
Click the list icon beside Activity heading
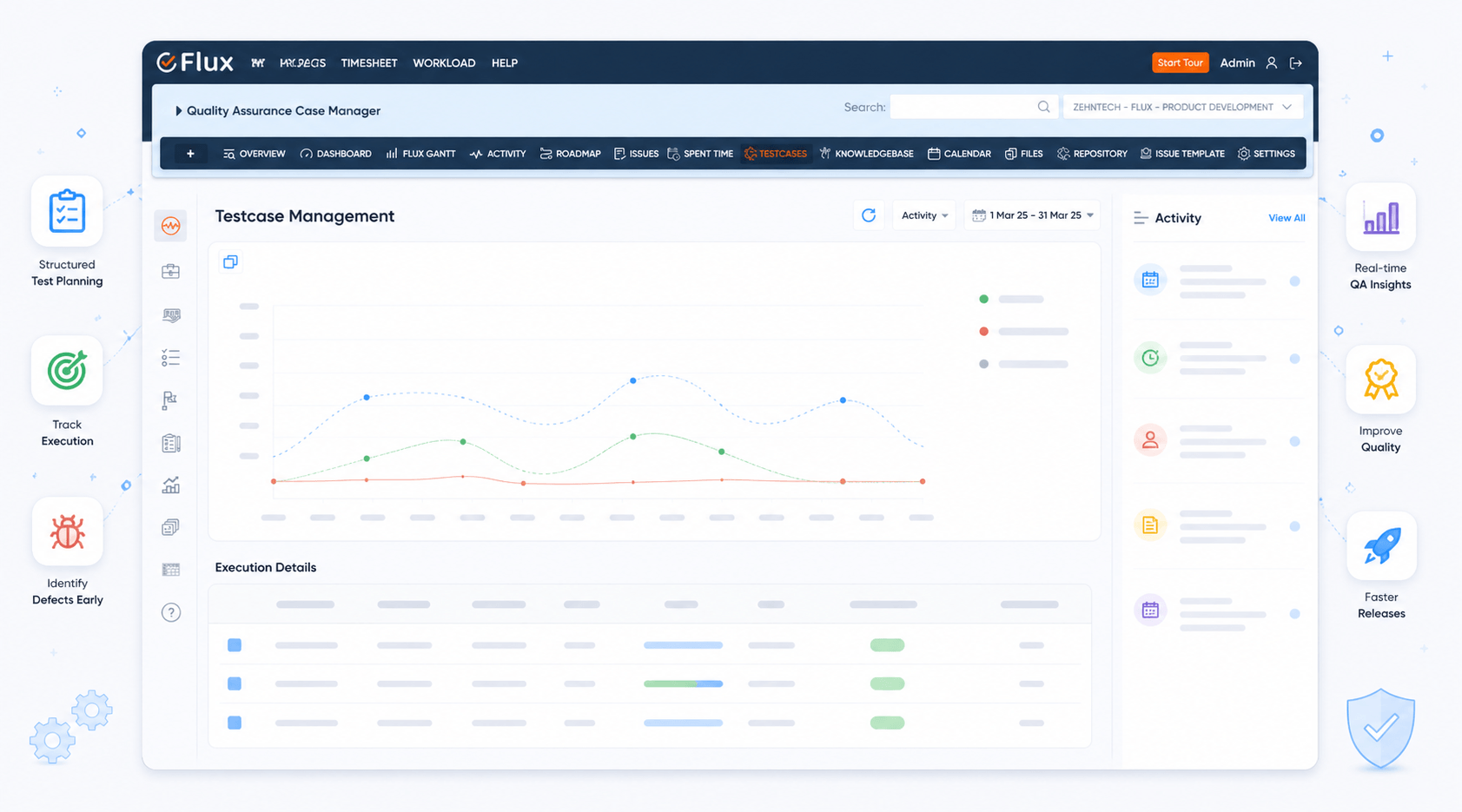1141,218
